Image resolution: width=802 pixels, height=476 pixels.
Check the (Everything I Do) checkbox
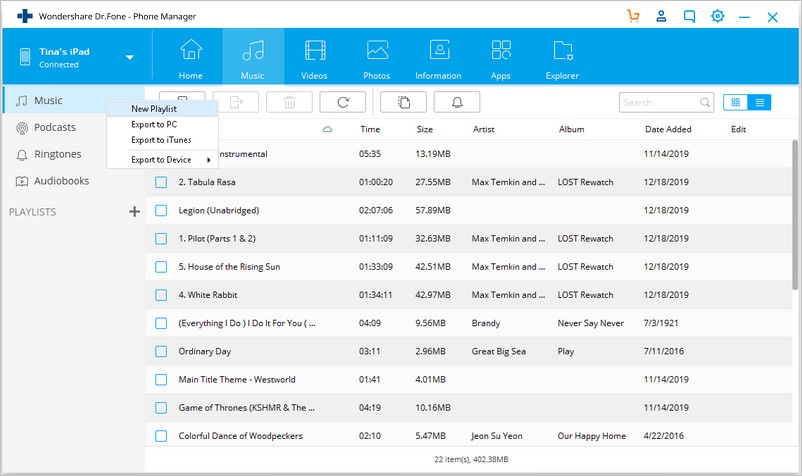tap(161, 323)
